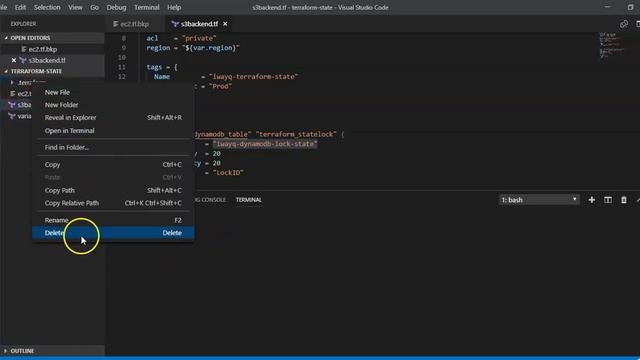Minimize the VS Code window
Screen dimensions: 640x360
coord(607,7)
